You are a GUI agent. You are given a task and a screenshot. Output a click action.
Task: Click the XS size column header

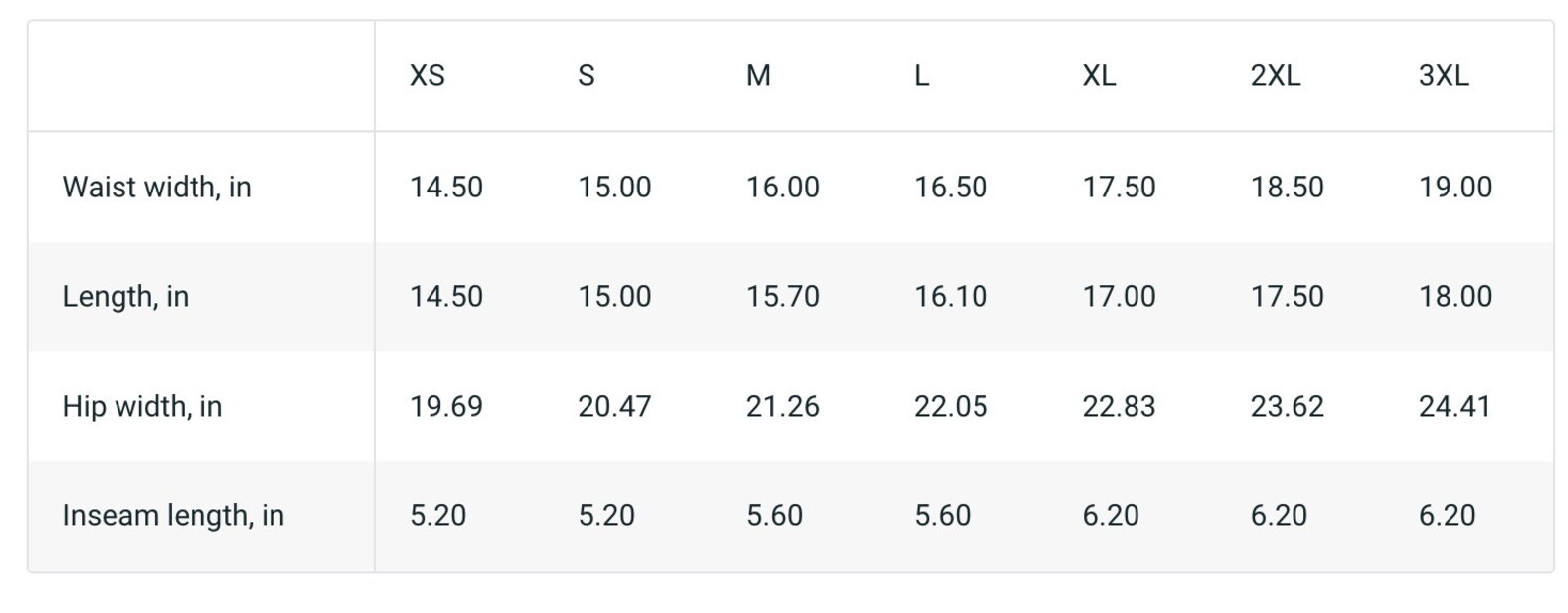428,76
